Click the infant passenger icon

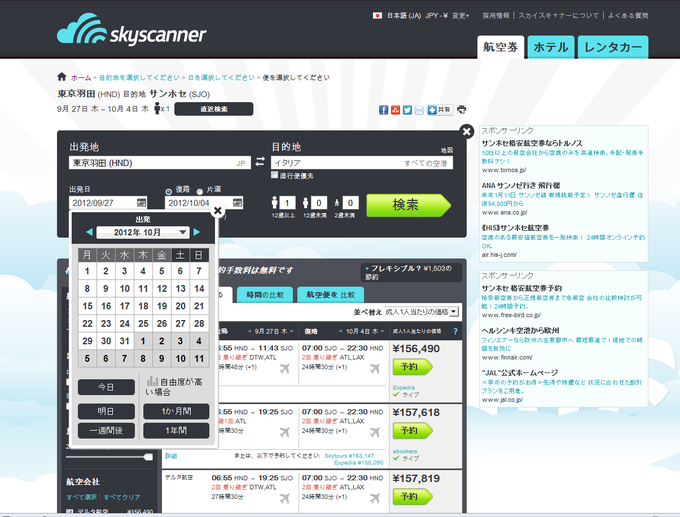point(337,203)
